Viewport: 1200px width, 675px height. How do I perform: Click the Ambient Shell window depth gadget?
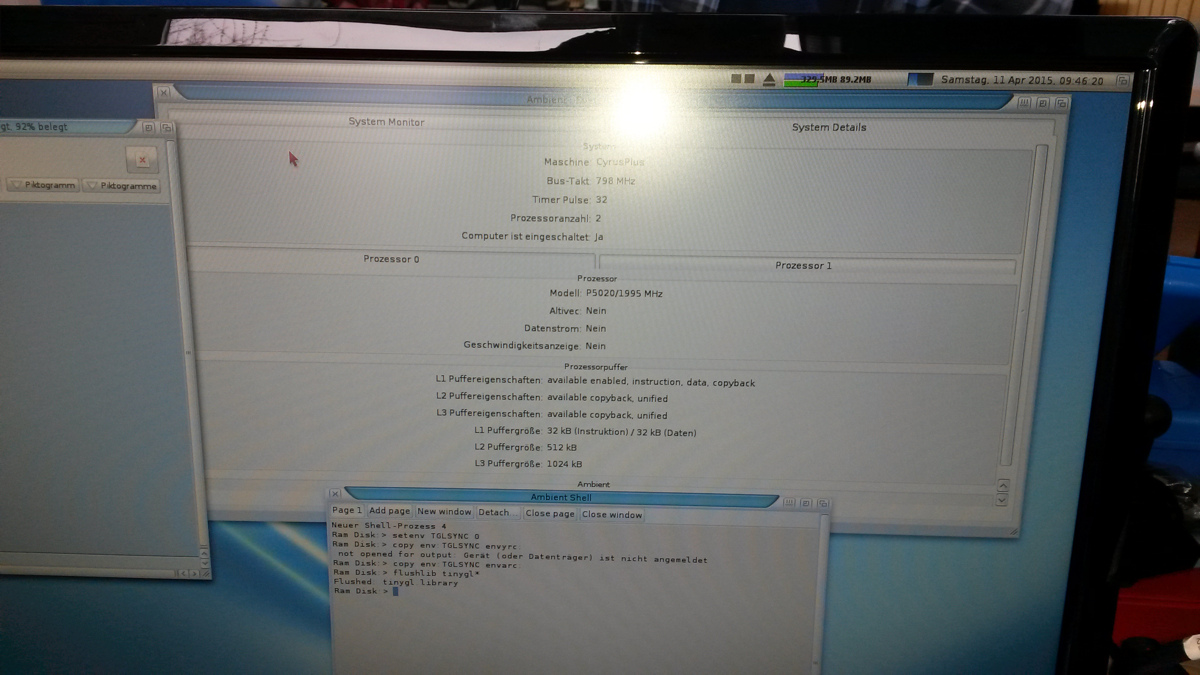click(822, 503)
